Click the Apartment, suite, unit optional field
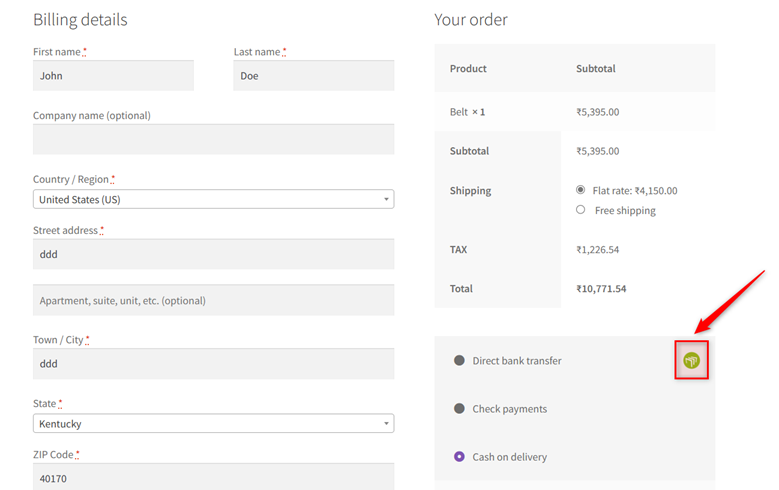 pos(214,300)
